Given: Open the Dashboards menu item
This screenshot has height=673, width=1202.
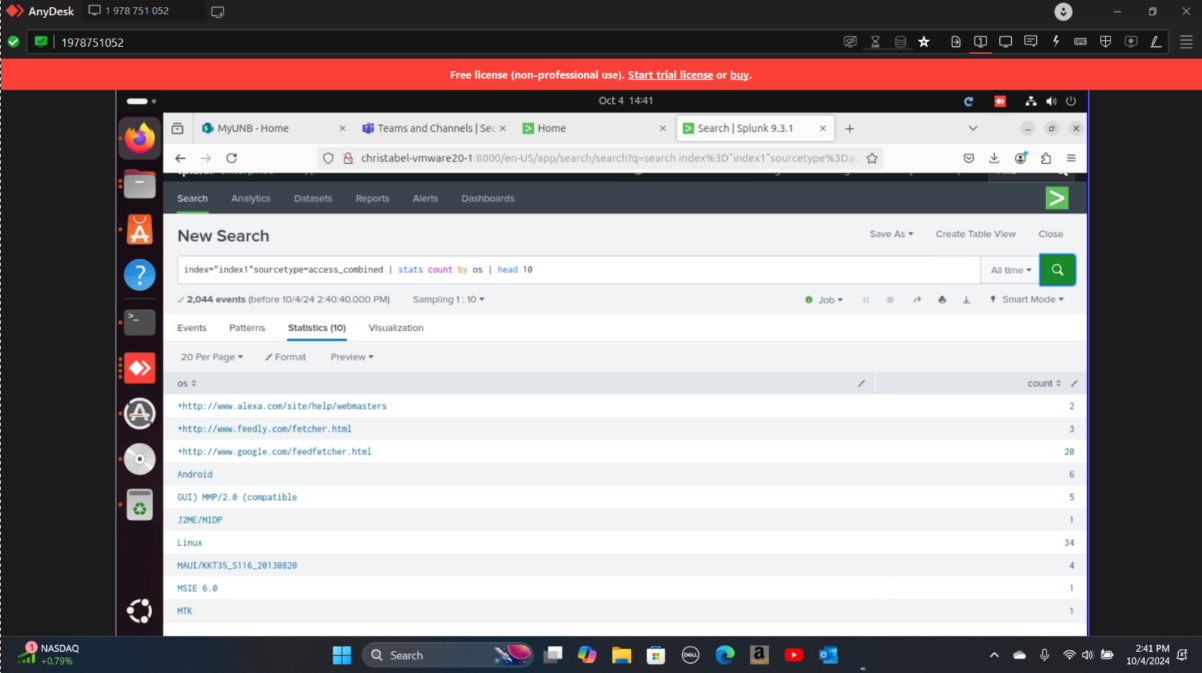Looking at the screenshot, I should tap(487, 198).
